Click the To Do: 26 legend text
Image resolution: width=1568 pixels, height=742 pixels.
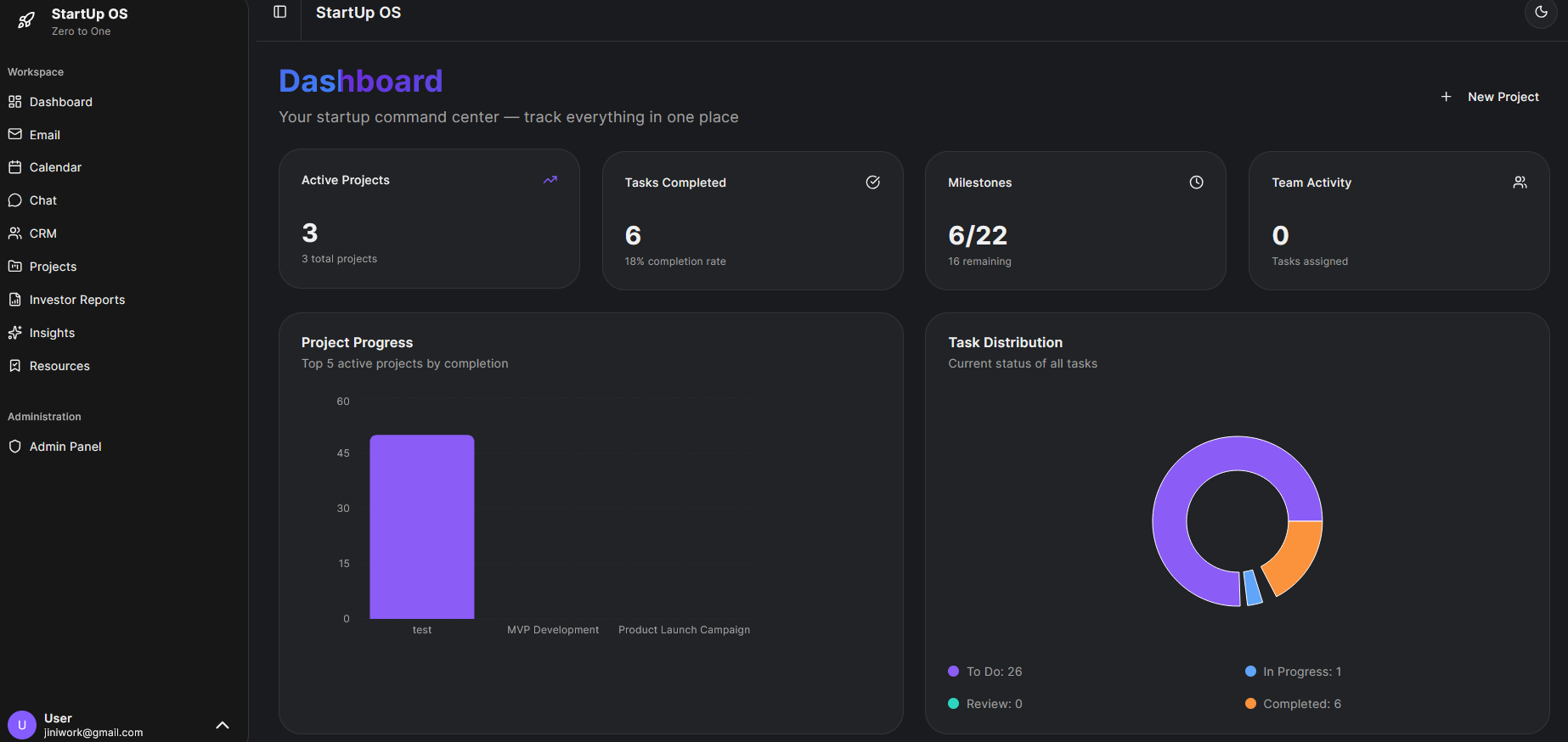pyautogui.click(x=994, y=672)
